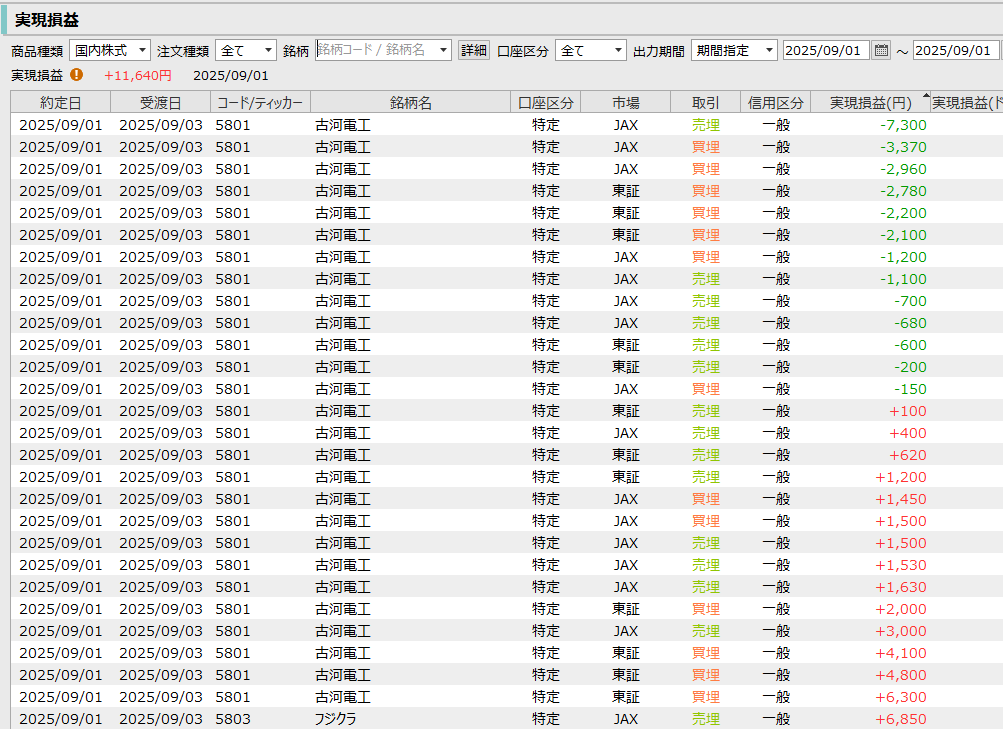This screenshot has height=729, width=1003.
Task: Select the row with loss -2,200
Action: click(x=507, y=213)
